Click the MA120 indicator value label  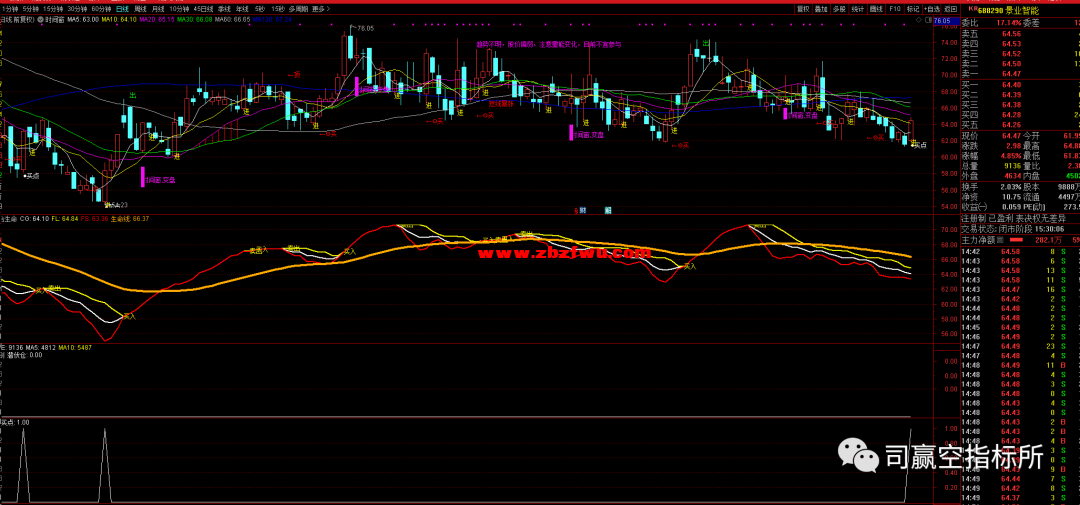tap(273, 20)
